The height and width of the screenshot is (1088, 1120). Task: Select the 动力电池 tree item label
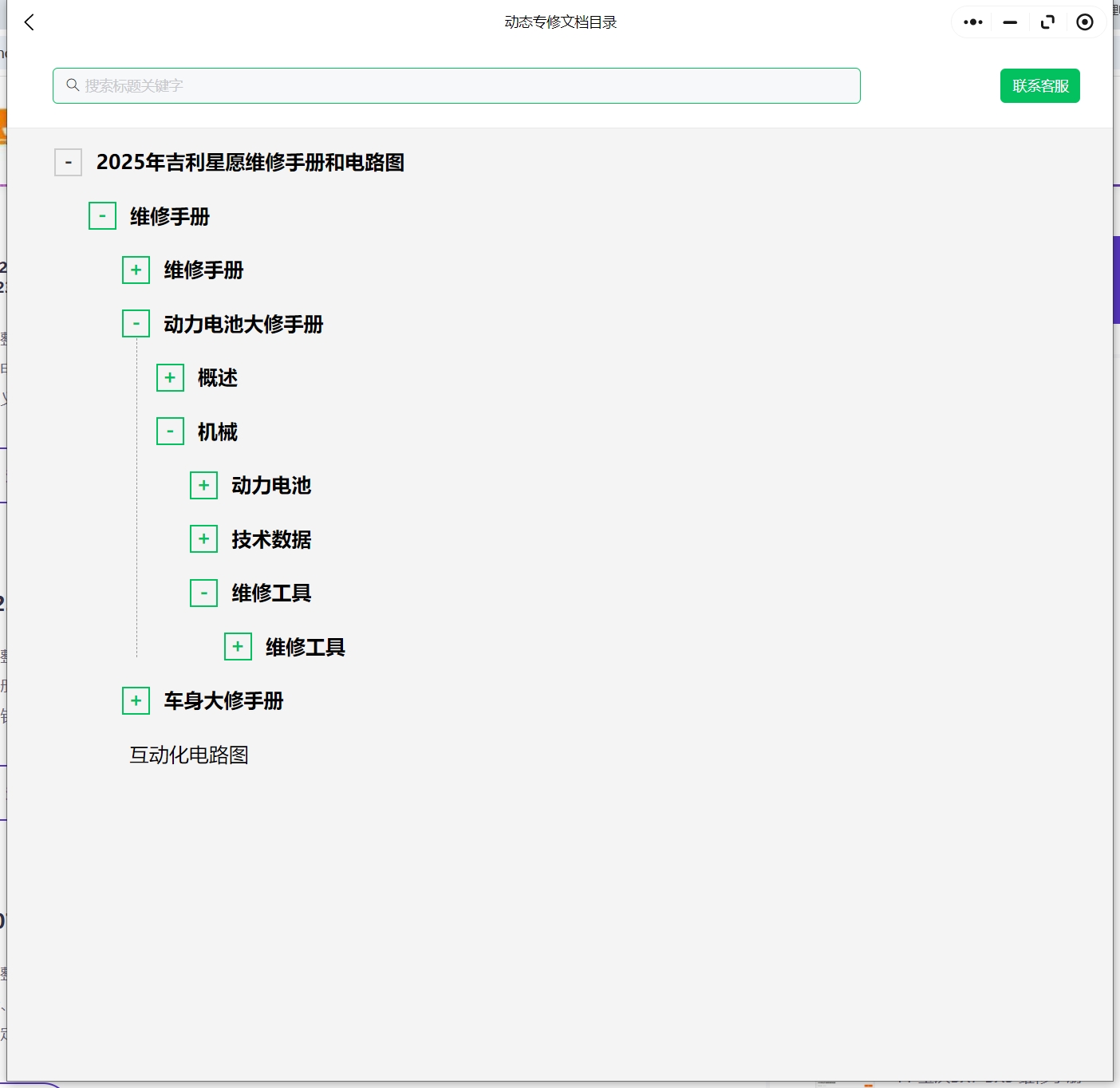click(270, 485)
